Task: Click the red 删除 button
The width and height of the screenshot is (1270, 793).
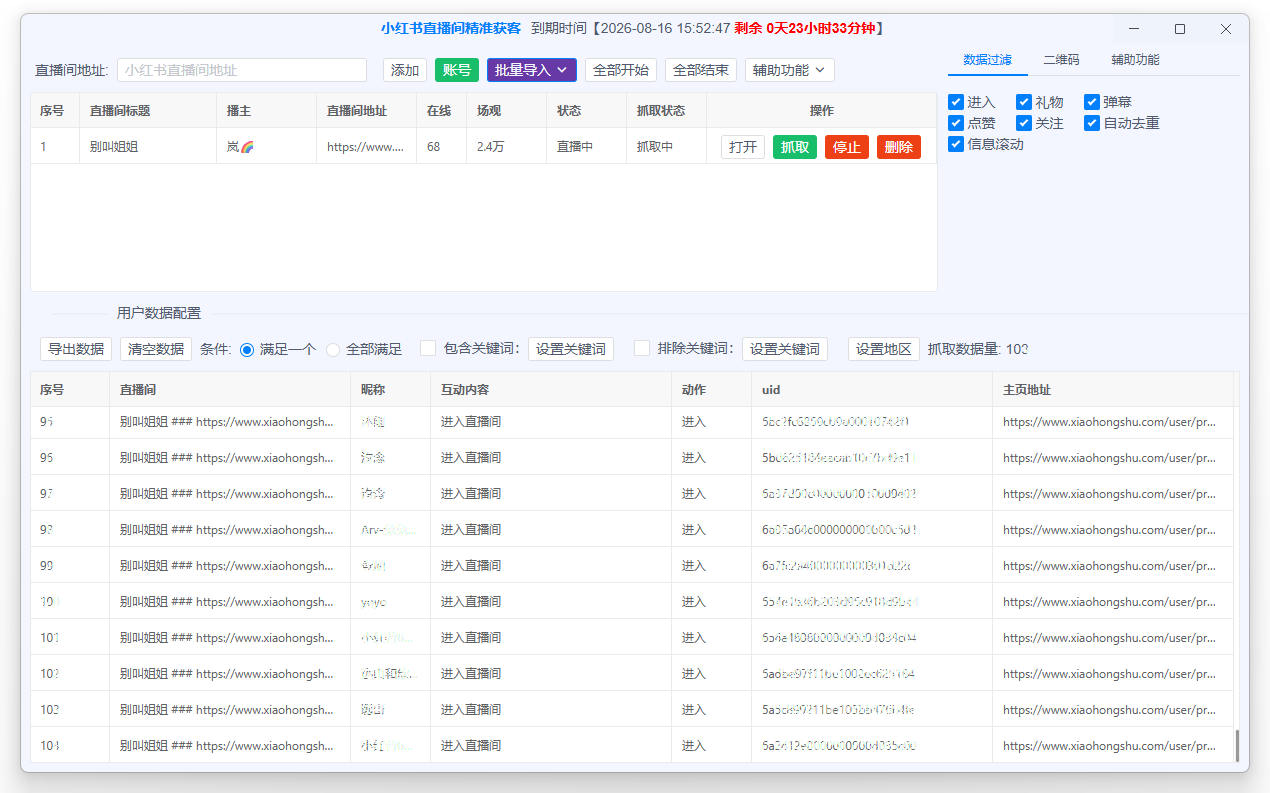Action: tap(899, 147)
